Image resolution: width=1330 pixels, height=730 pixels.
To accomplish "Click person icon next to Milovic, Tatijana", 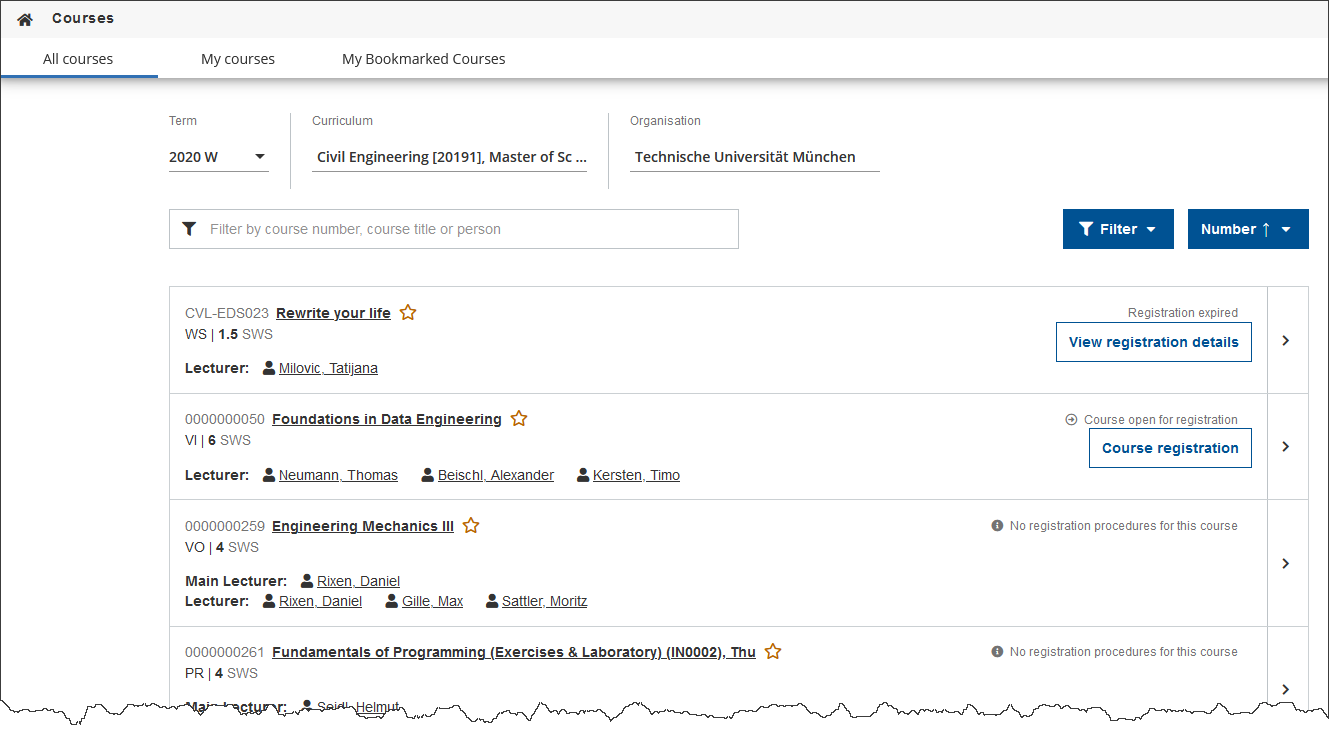I will tap(269, 368).
